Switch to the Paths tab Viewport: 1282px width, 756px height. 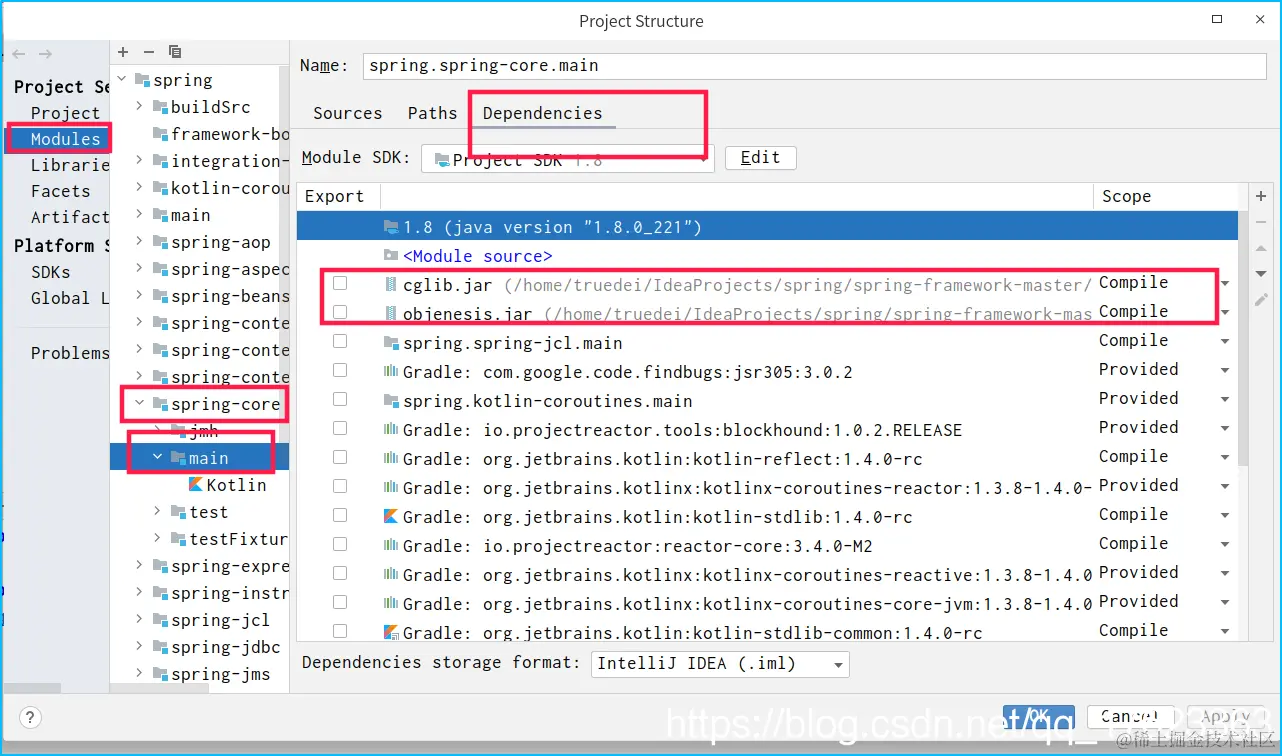432,113
